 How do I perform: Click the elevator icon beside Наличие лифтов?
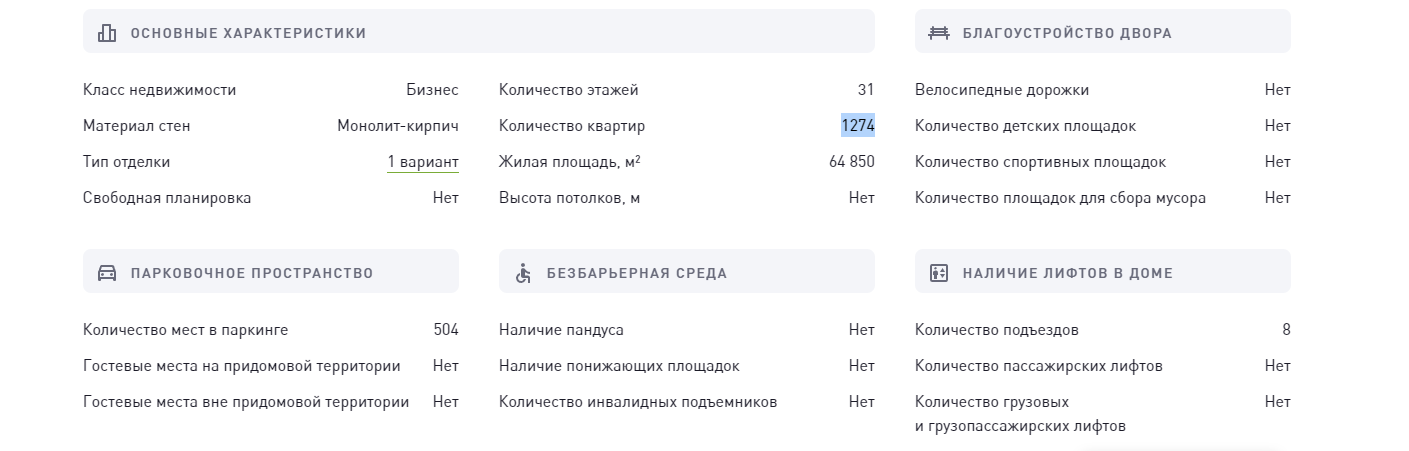pyautogui.click(x=939, y=273)
